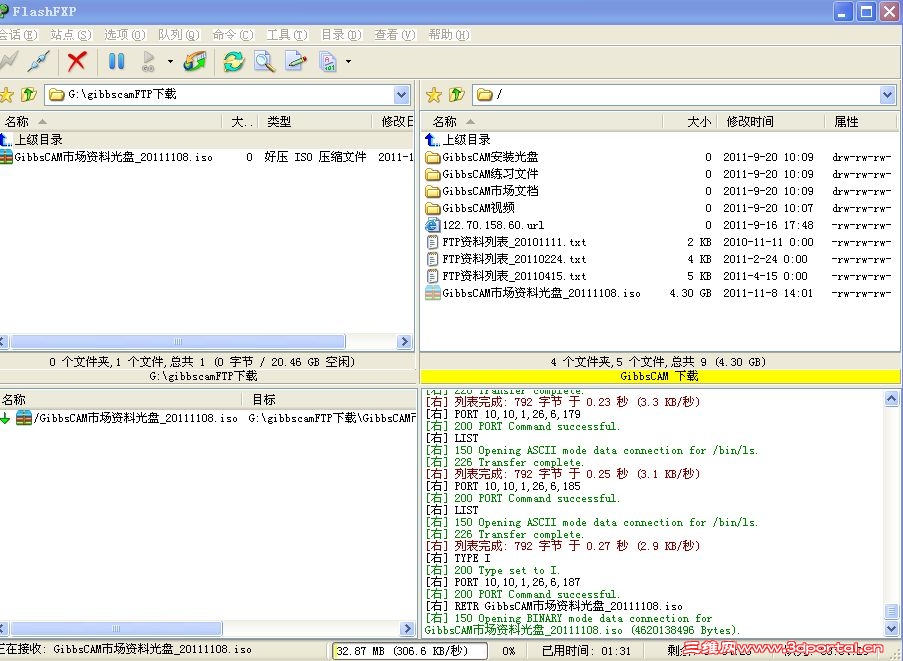Open the 会话(E) menu
Screen dimensions: 903x661
(18, 35)
